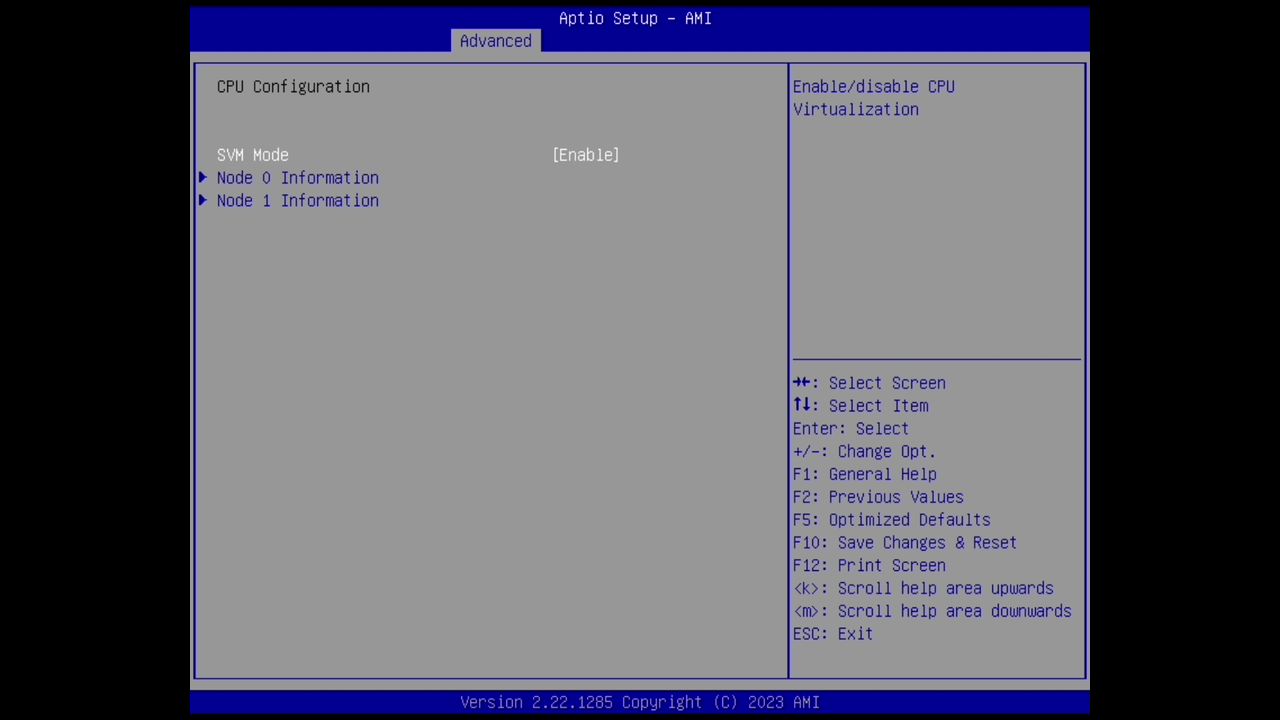Click the Enter: Select help line
The width and height of the screenshot is (1280, 720).
coord(851,429)
